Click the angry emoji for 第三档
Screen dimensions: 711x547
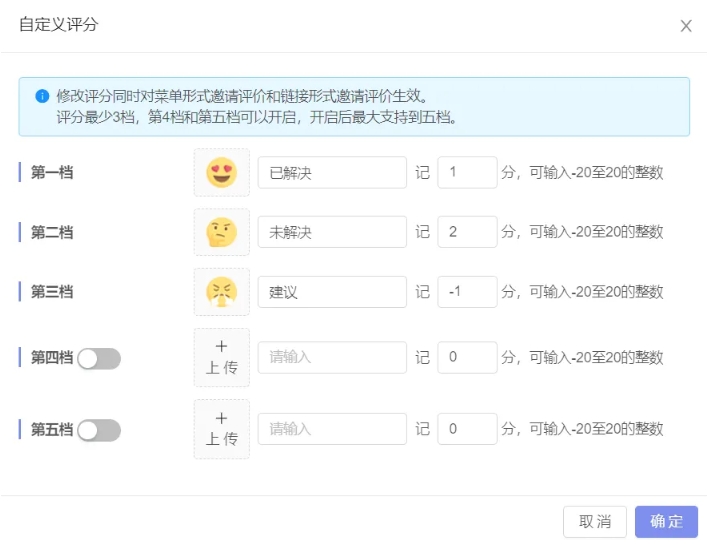point(221,292)
